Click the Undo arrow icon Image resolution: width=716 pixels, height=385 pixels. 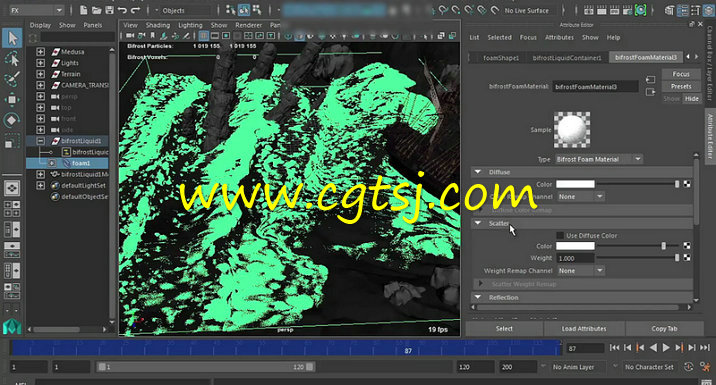(122, 10)
